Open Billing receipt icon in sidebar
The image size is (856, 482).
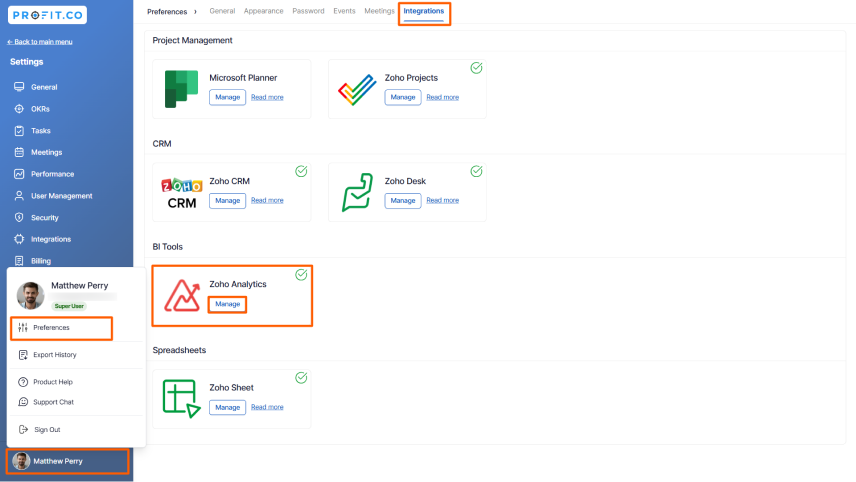click(19, 261)
